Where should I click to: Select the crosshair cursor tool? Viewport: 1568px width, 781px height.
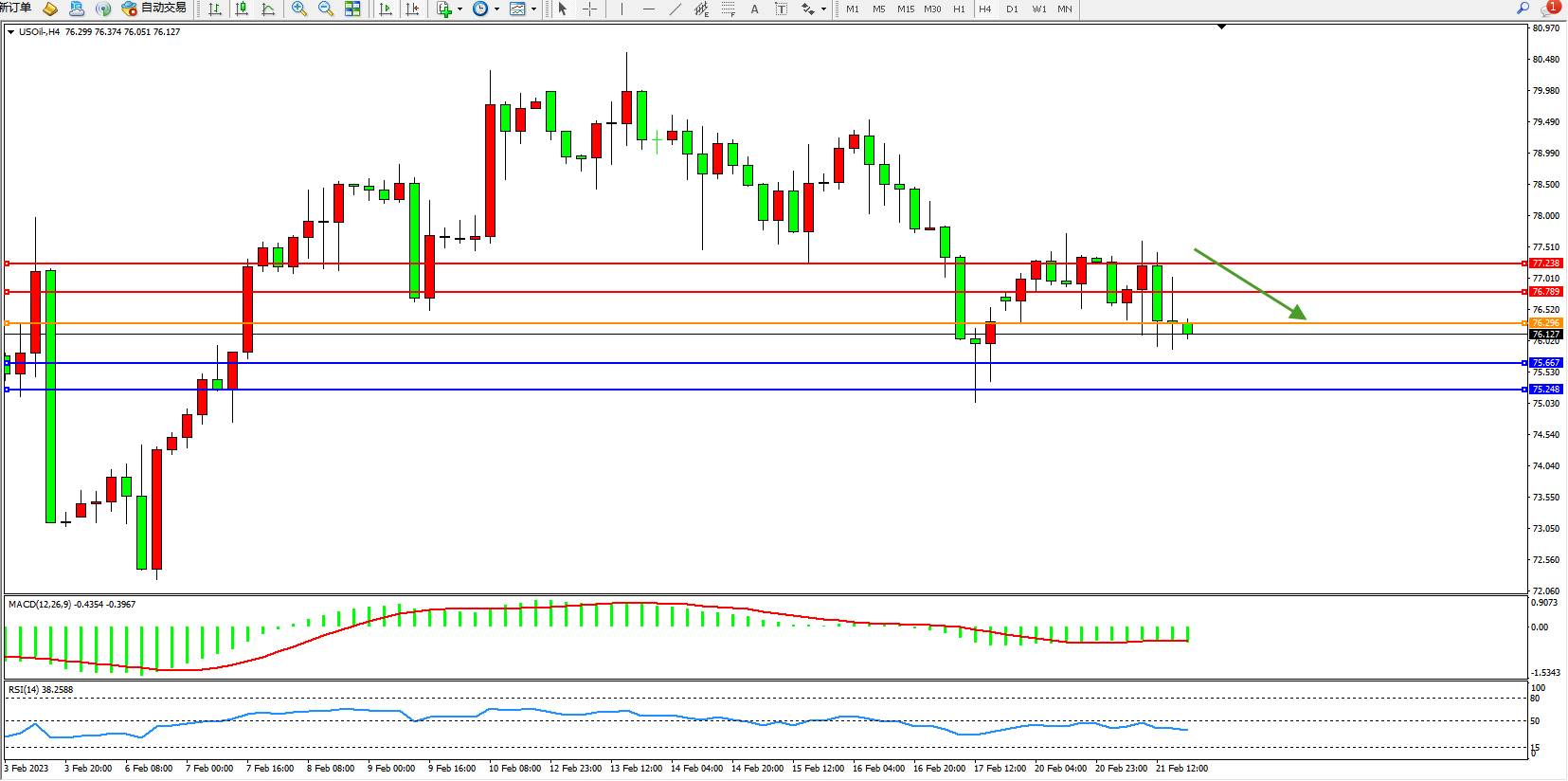coord(589,9)
